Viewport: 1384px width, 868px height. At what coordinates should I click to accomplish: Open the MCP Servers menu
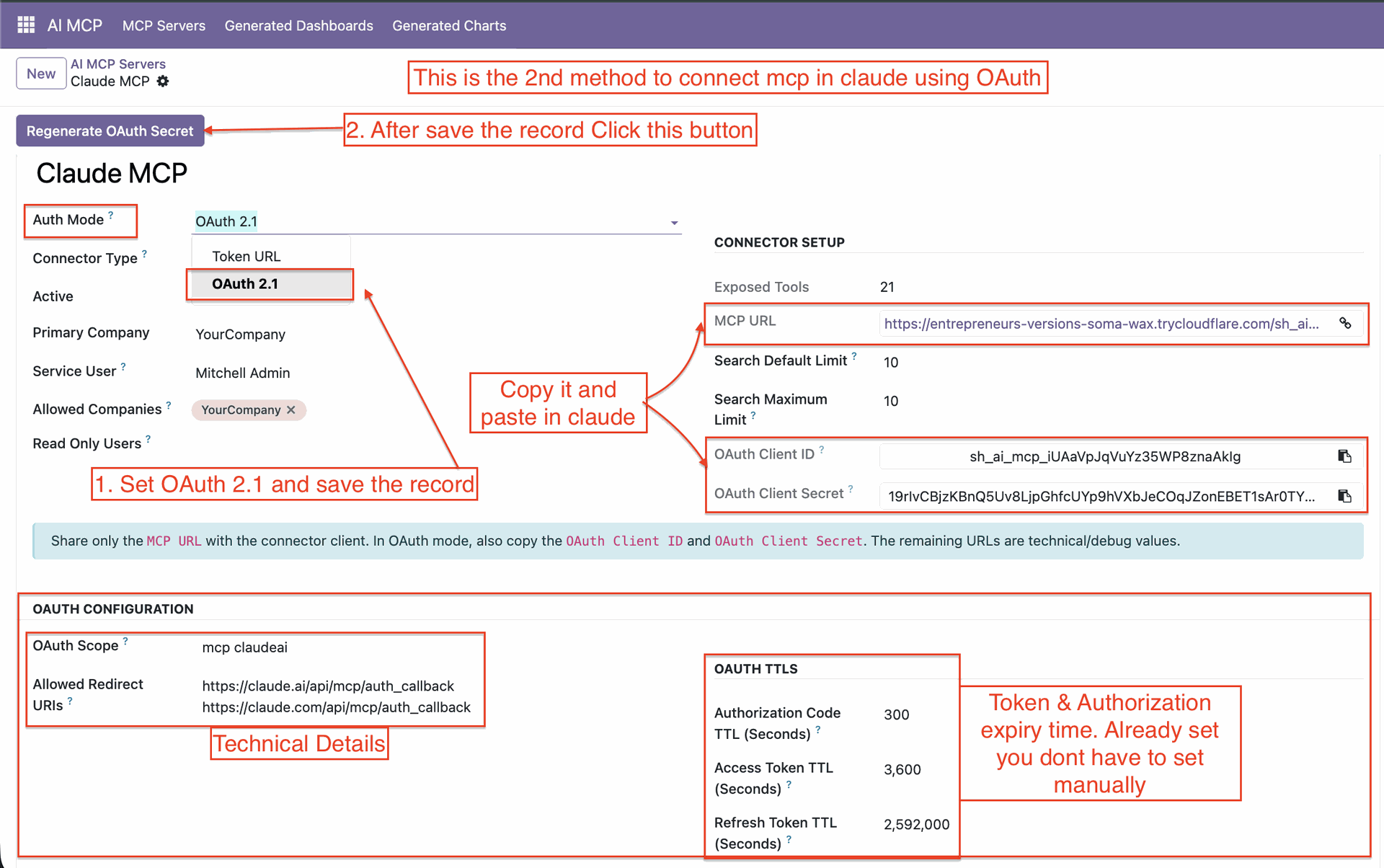click(x=164, y=25)
